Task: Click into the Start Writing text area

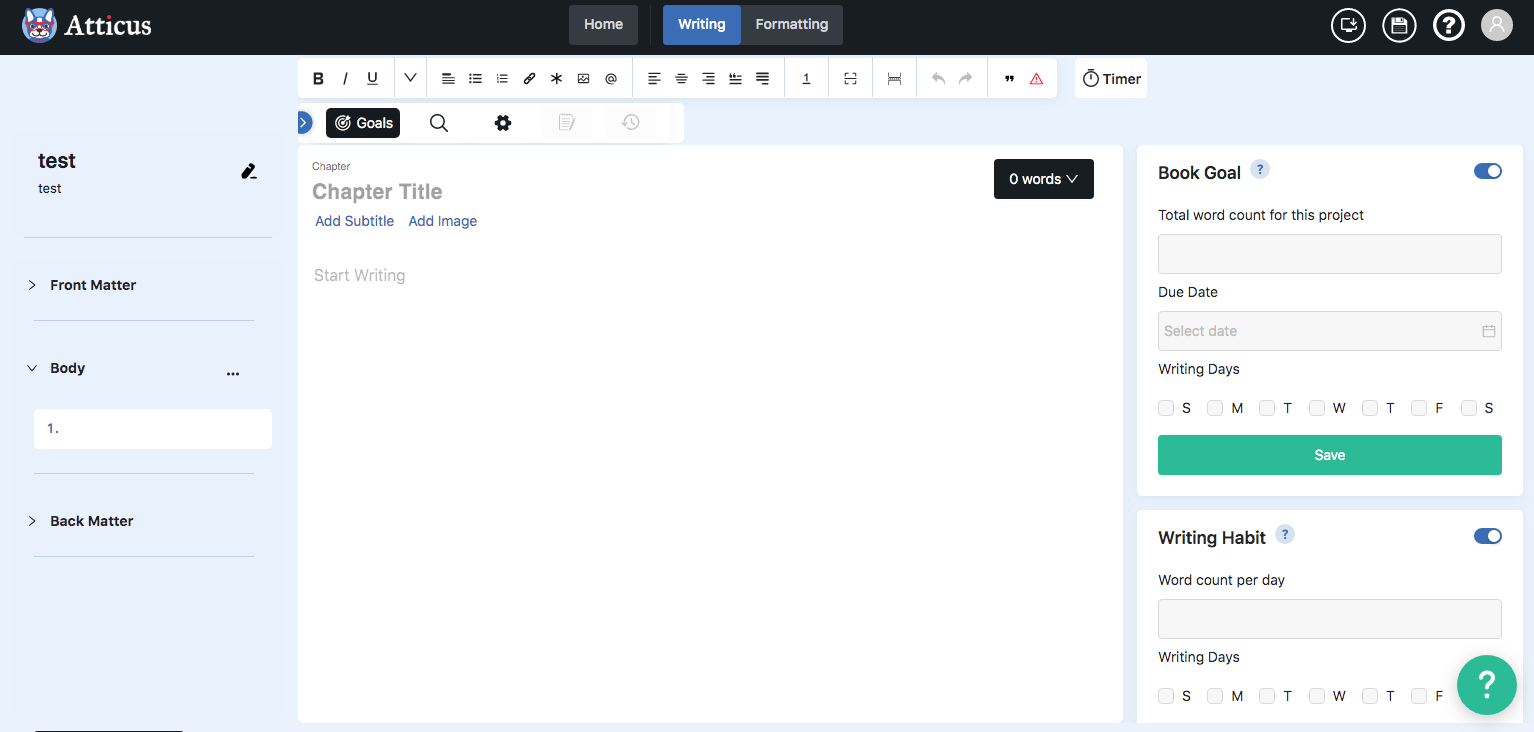Action: click(359, 275)
